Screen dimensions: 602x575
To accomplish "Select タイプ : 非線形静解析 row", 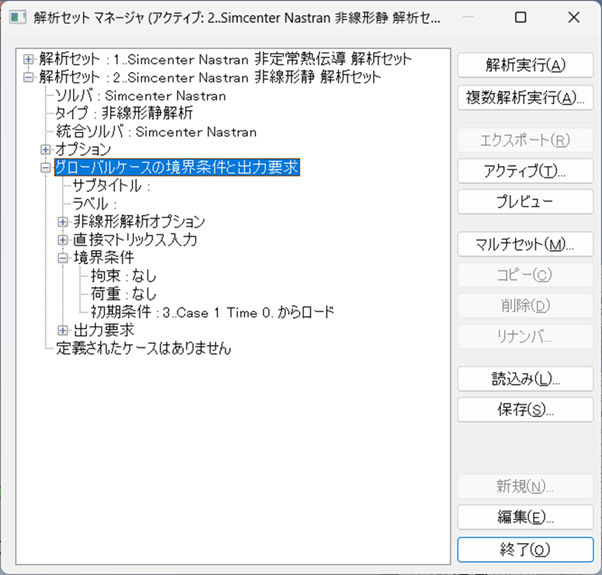I will (x=124, y=113).
